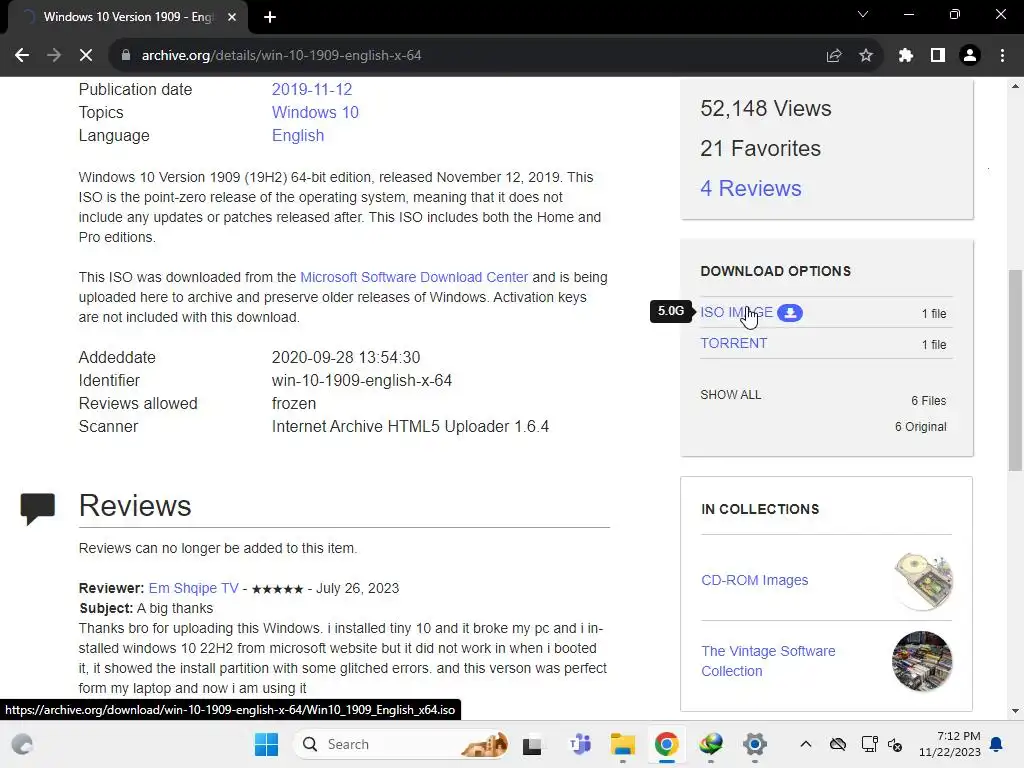Download the ISO IMAGE file link
The width and height of the screenshot is (1024, 768).
pos(736,312)
